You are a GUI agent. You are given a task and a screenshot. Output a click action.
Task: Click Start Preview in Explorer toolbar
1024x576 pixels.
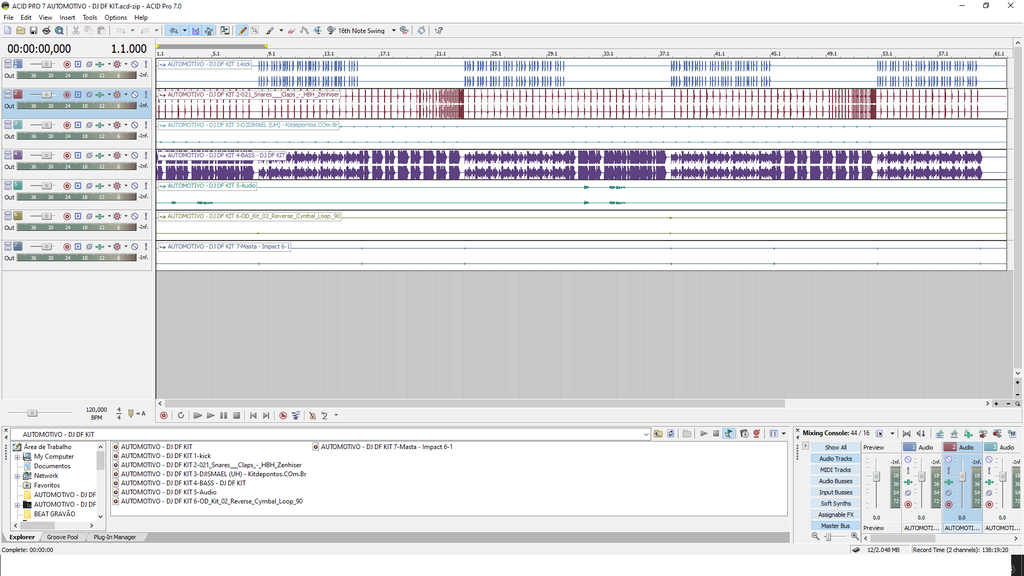[703, 434]
